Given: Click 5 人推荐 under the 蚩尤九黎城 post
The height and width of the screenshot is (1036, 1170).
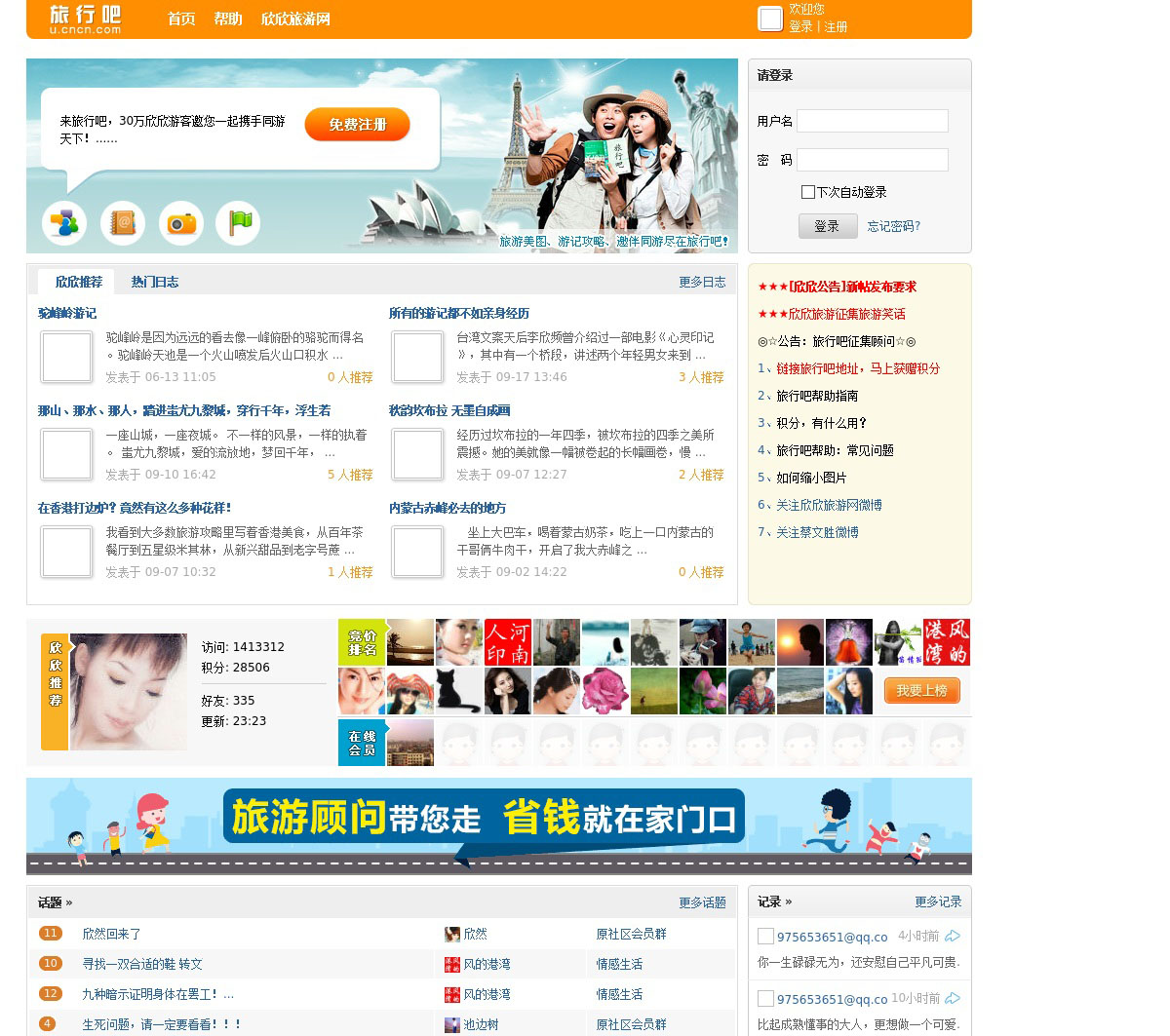Looking at the screenshot, I should (350, 475).
